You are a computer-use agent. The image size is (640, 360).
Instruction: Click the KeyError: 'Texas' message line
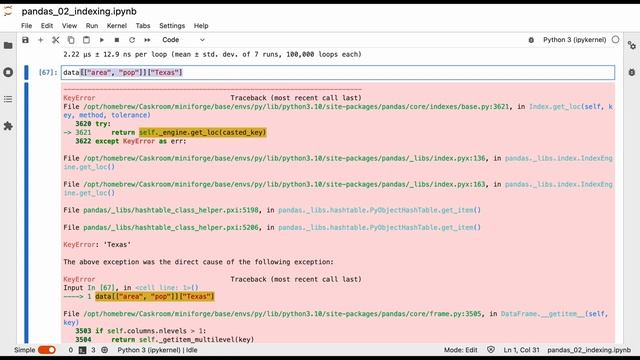(x=97, y=244)
